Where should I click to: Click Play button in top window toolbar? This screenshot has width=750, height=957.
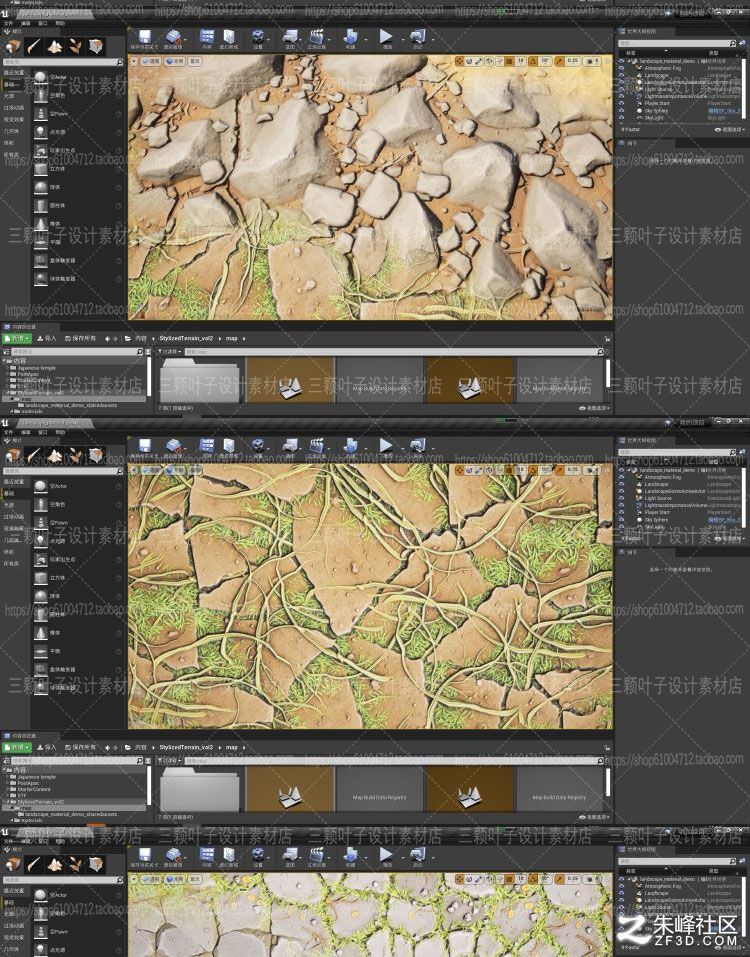pyautogui.click(x=386, y=37)
